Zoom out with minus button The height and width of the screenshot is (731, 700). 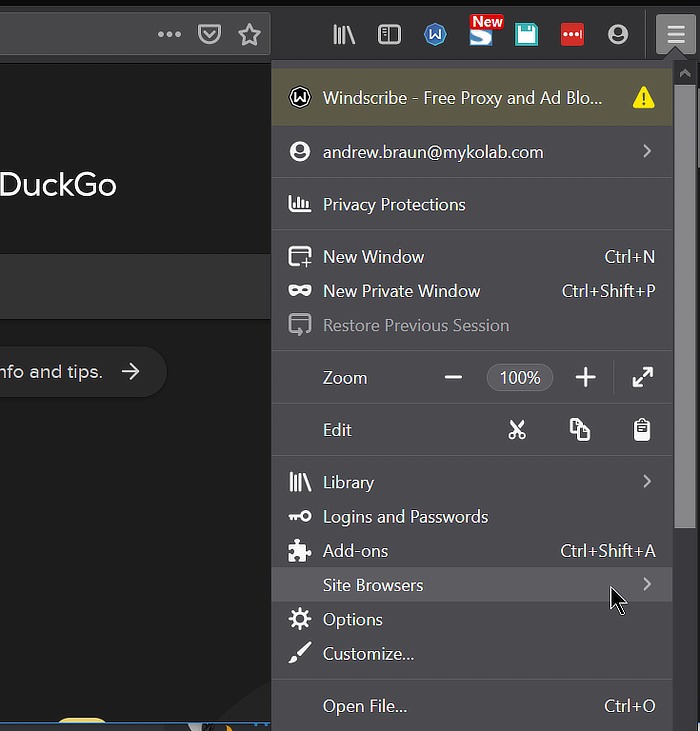coord(453,377)
